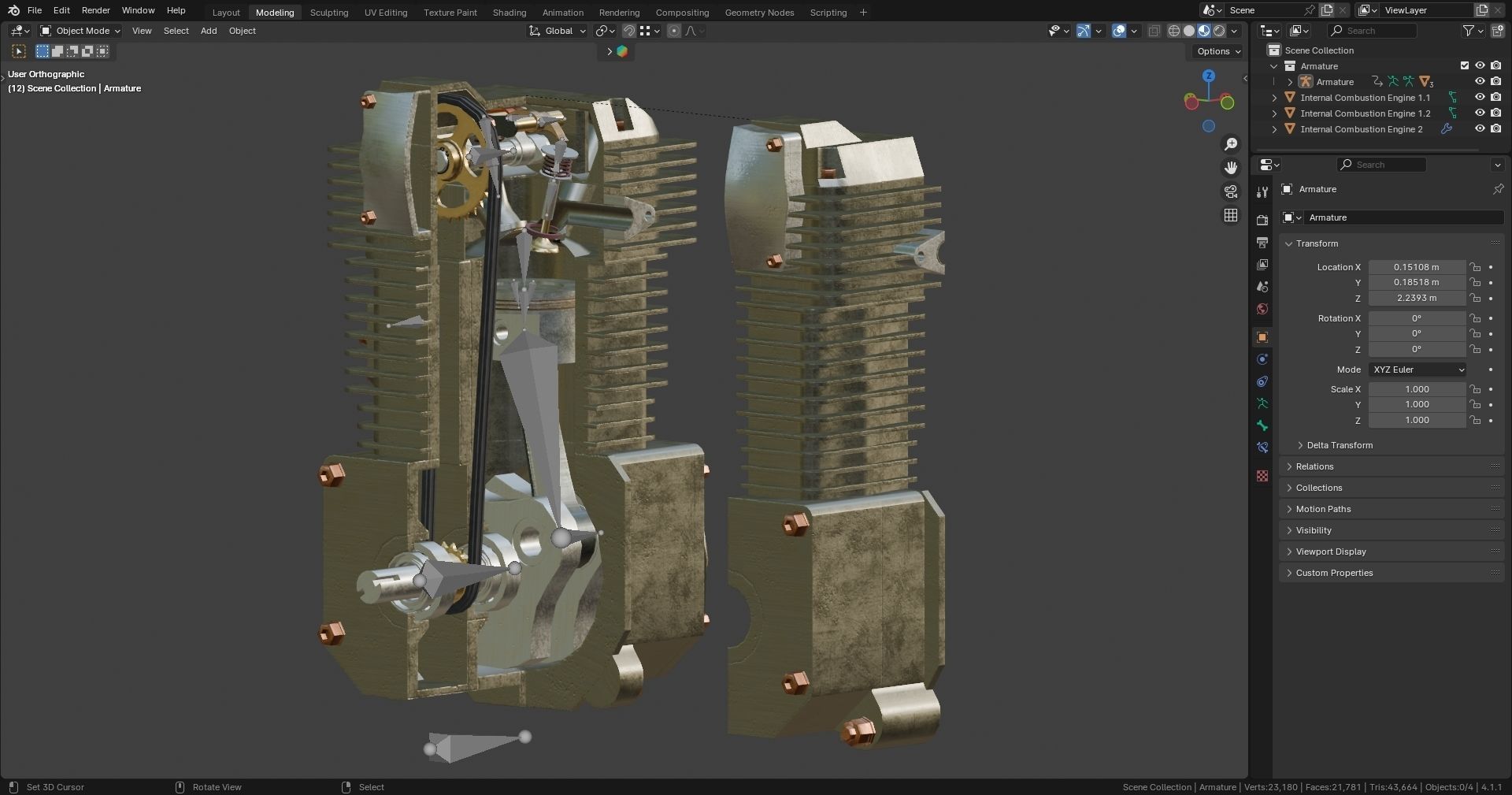Open Object Mode dropdown
The width and height of the screenshot is (1512, 795).
tap(80, 31)
